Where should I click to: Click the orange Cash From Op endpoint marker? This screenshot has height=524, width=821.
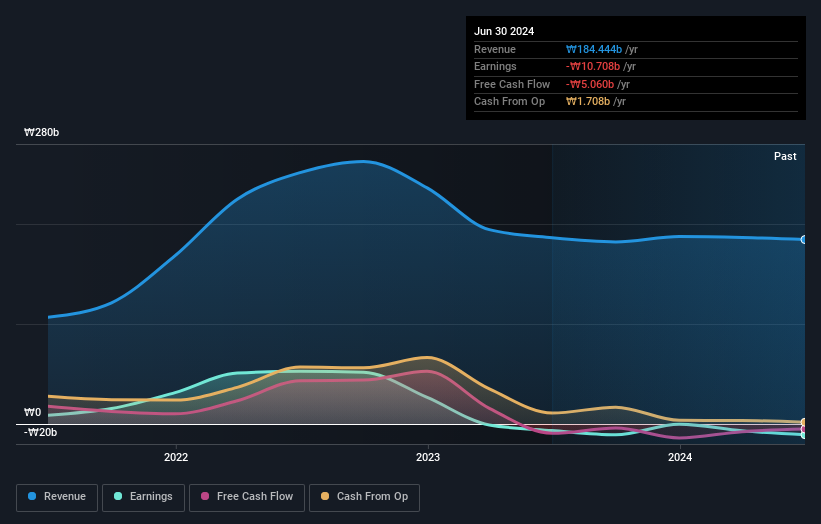pos(804,422)
